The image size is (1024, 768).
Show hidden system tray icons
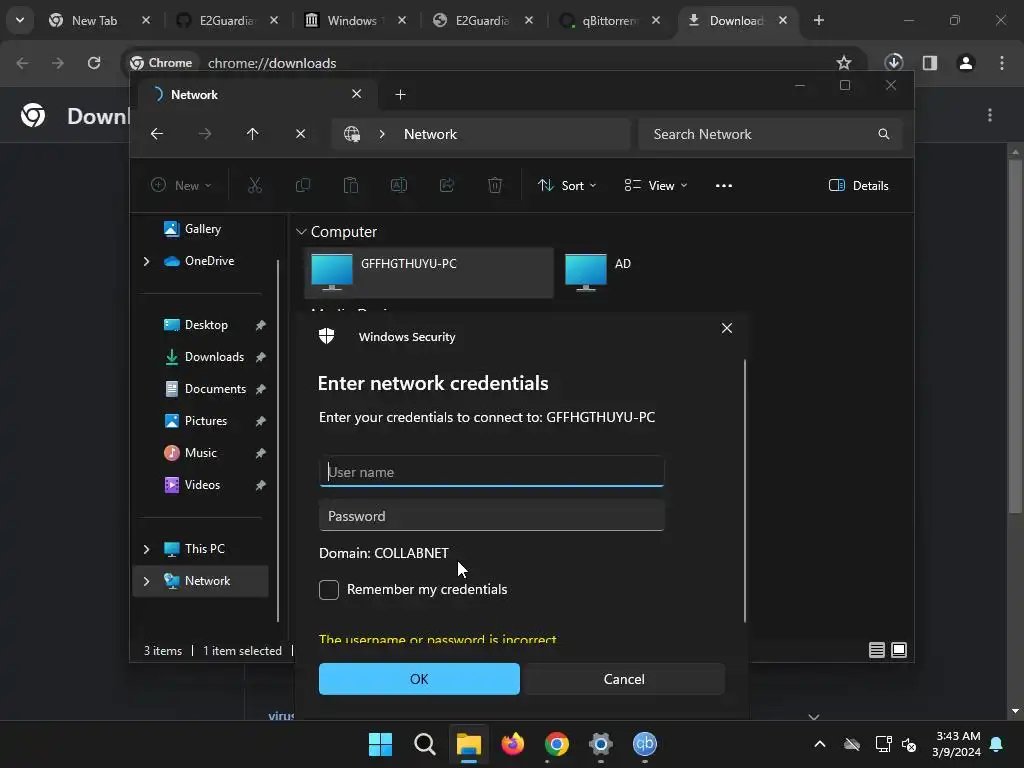coord(820,744)
